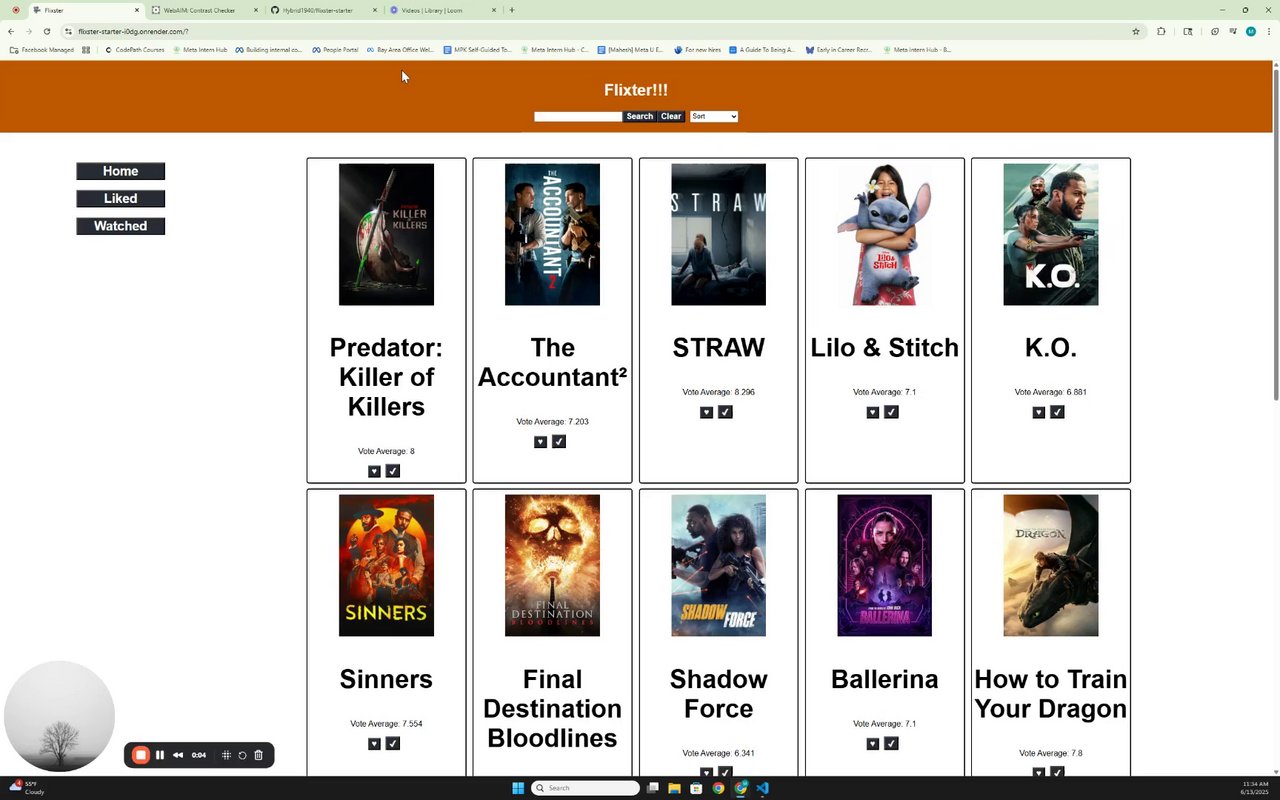Viewport: 1280px width, 800px height.
Task: Go to Home in sidebar
Action: click(x=121, y=171)
